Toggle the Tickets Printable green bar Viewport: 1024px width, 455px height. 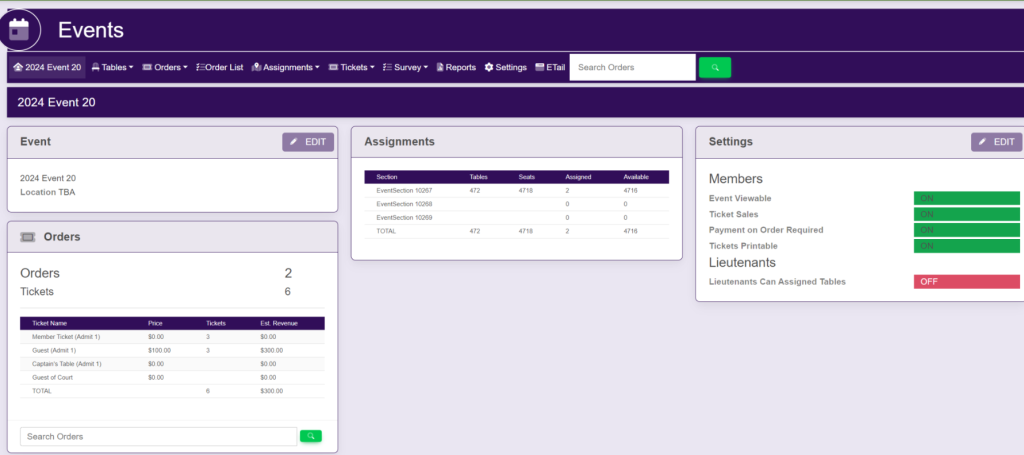coord(966,246)
